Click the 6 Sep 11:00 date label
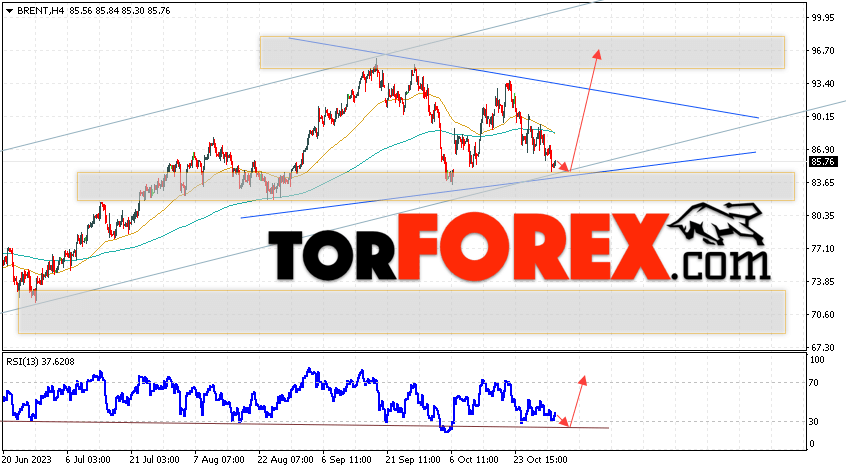 click(x=346, y=460)
